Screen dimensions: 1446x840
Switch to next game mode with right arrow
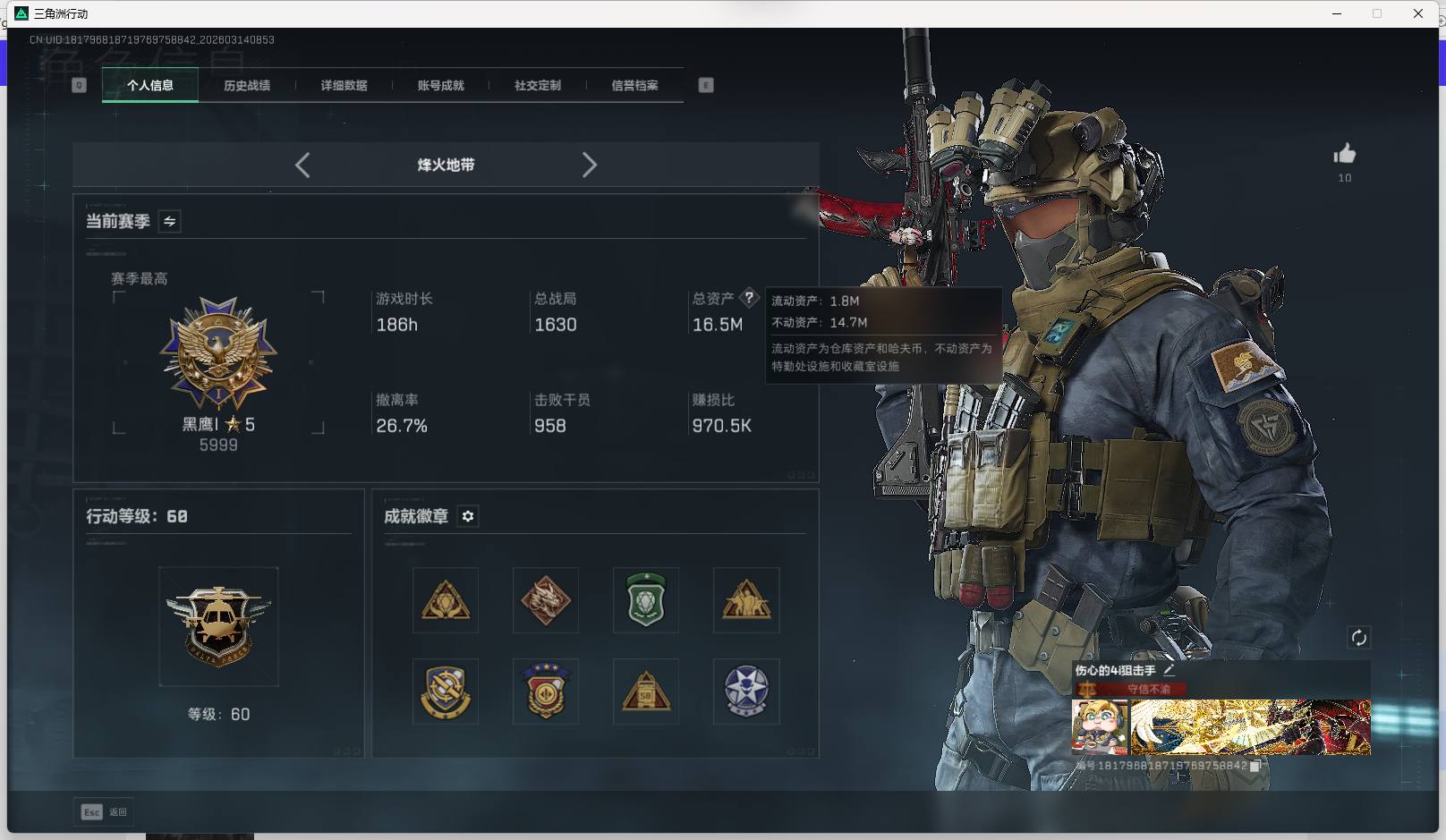point(589,165)
